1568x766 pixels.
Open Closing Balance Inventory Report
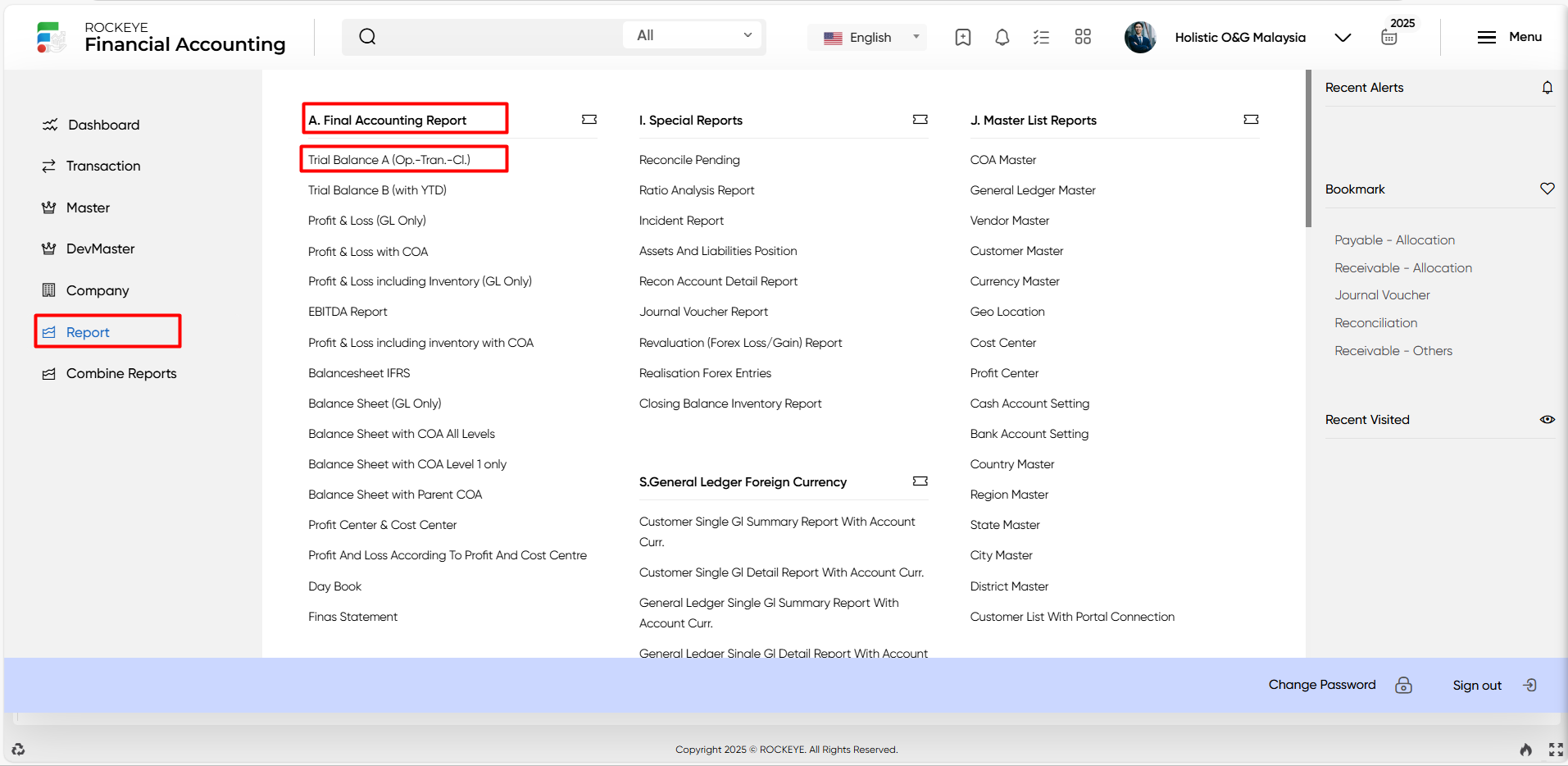click(x=730, y=404)
